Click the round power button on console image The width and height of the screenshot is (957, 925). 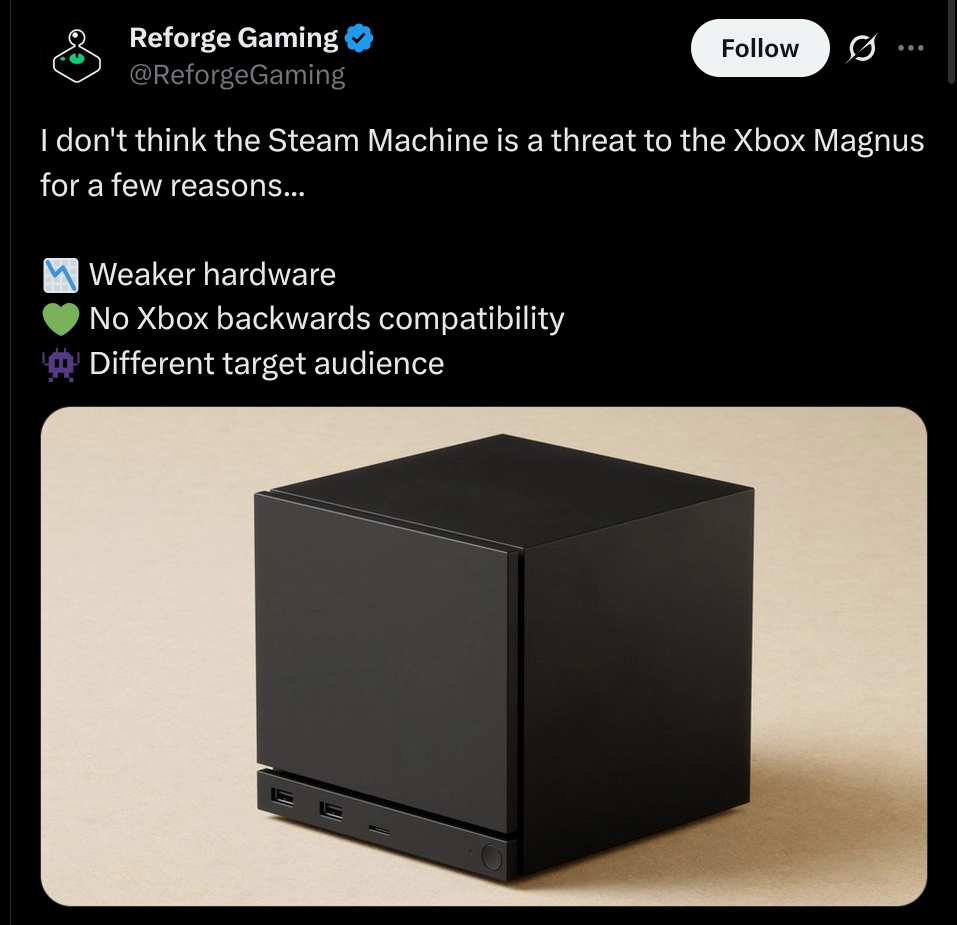(491, 856)
